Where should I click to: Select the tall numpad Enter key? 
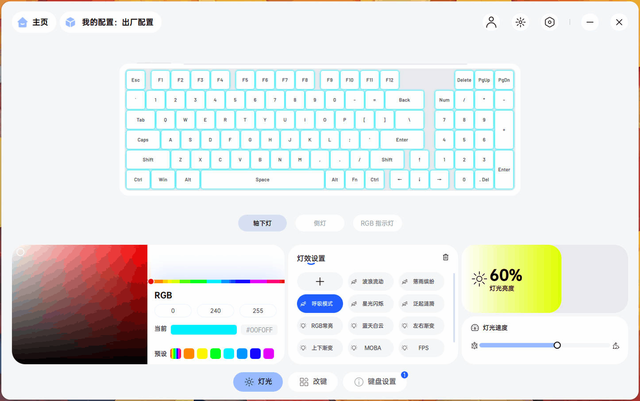(504, 169)
